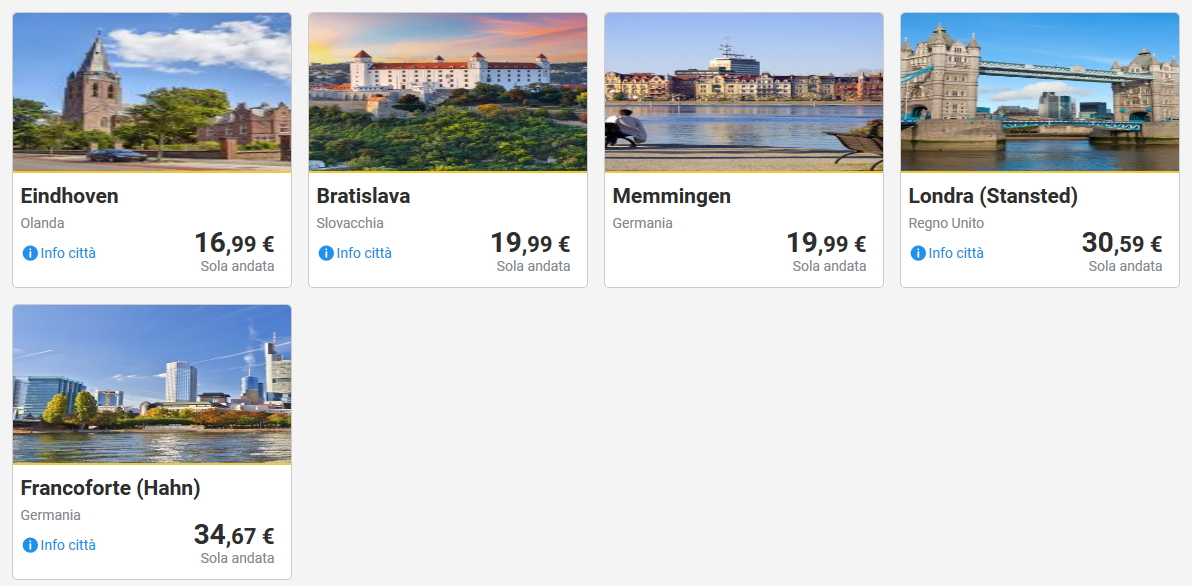Click the 16,99 € Eindhoven fare

pyautogui.click(x=233, y=243)
